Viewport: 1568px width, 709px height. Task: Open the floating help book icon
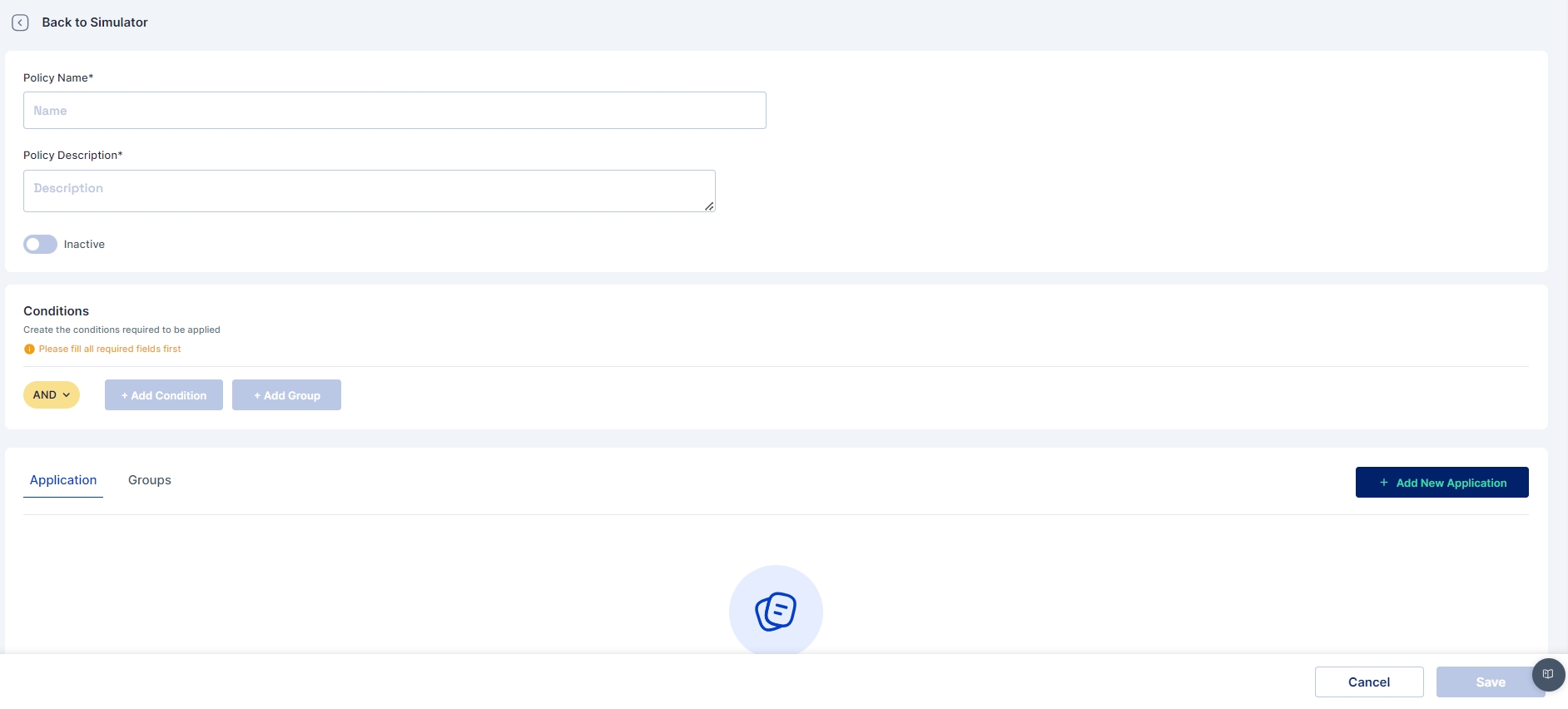pyautogui.click(x=1548, y=674)
